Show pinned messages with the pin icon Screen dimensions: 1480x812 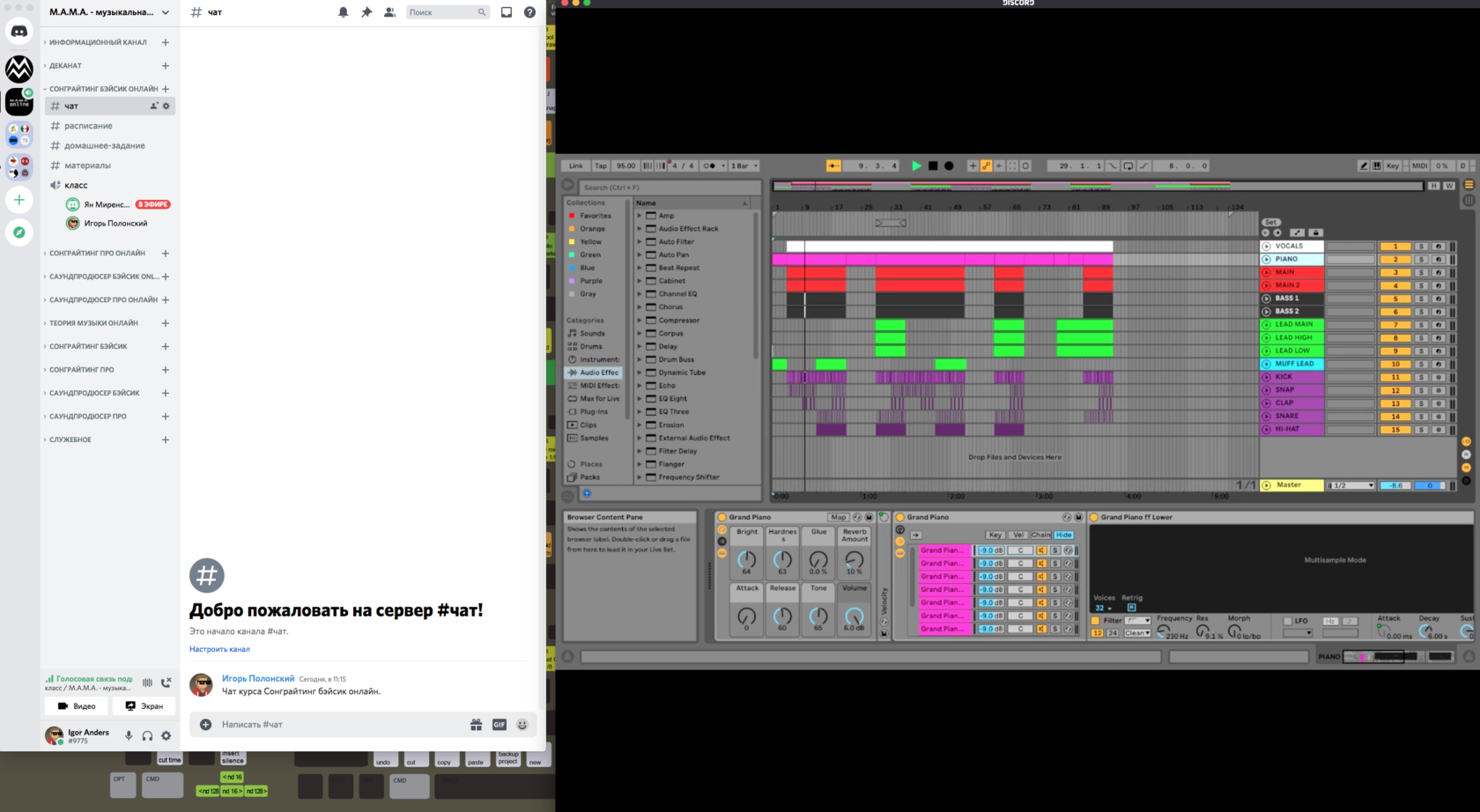(x=366, y=12)
